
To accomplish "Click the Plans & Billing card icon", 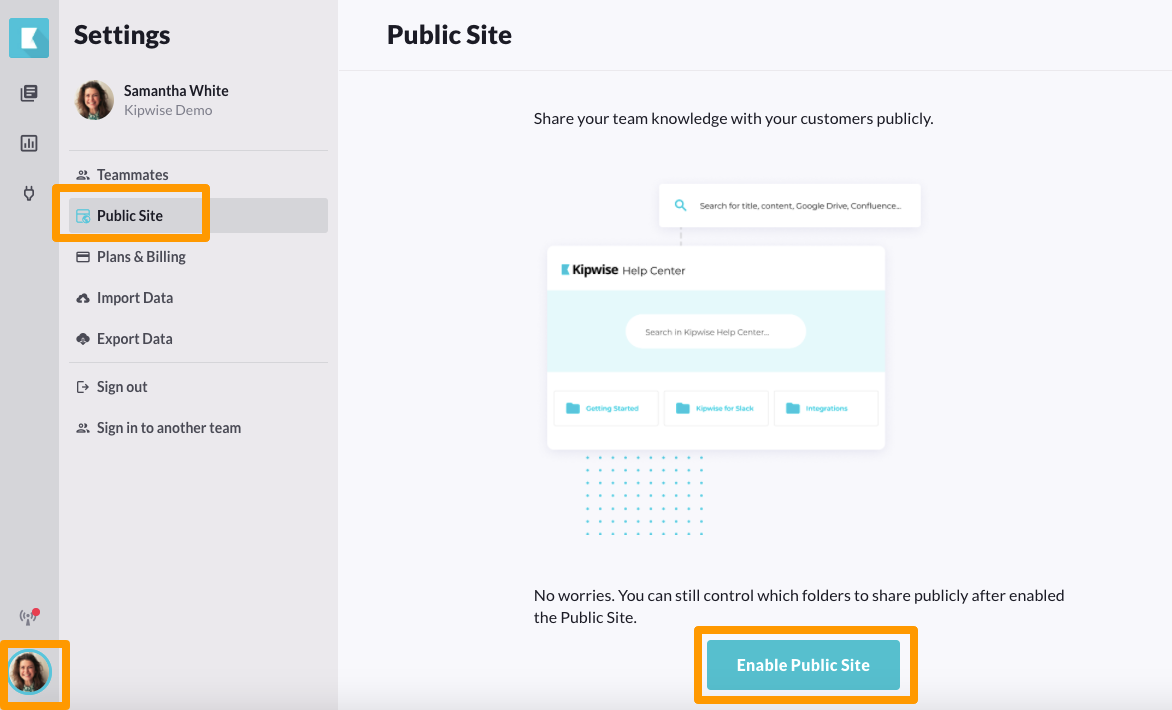I will (82, 256).
